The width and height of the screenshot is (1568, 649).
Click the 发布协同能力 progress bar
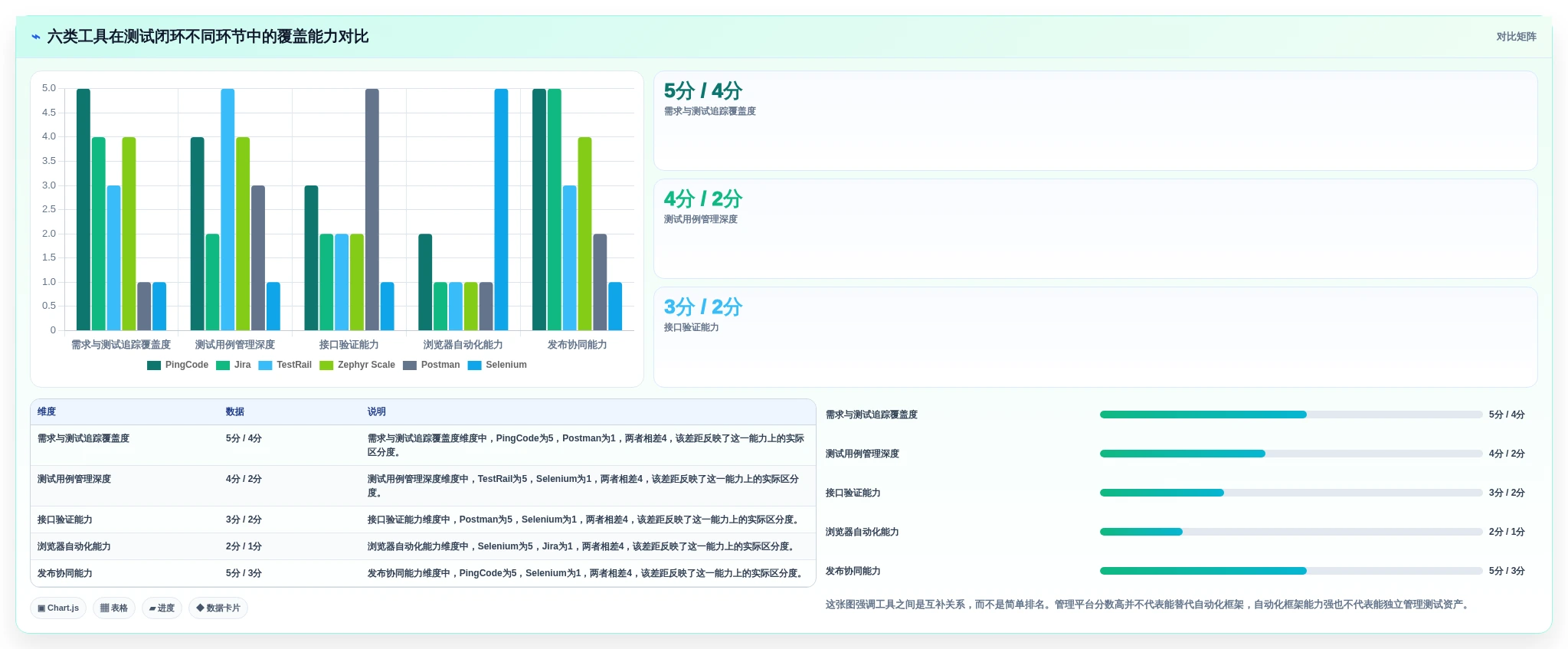(x=1291, y=571)
